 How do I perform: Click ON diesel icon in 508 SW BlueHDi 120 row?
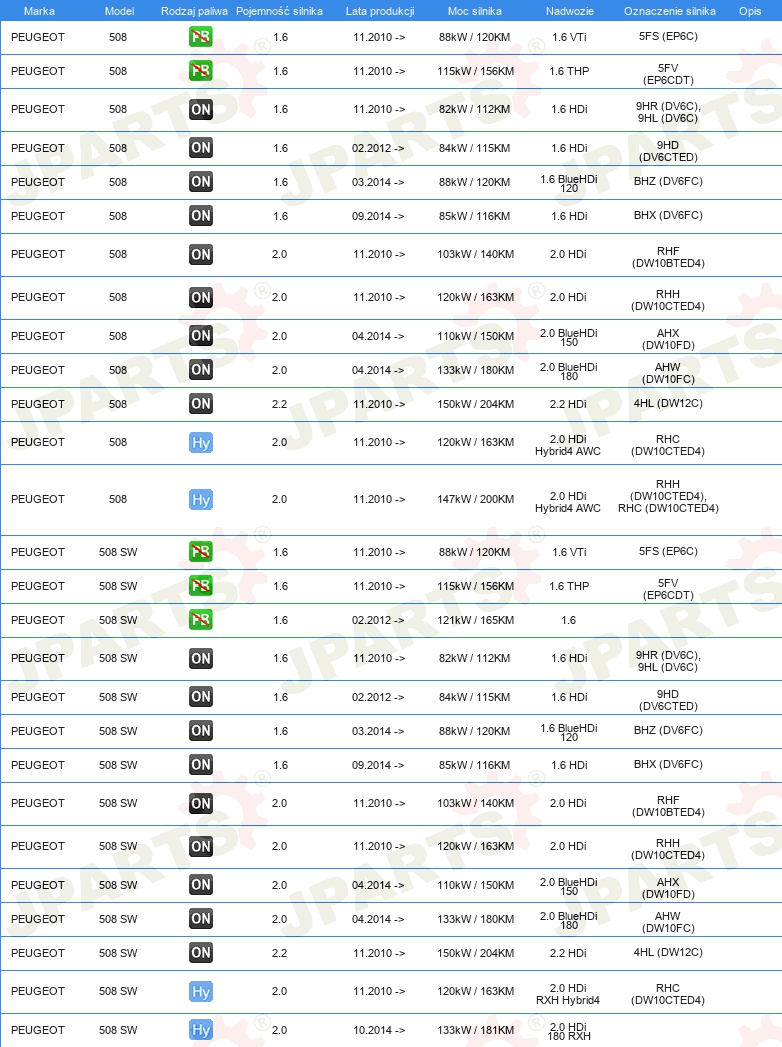click(201, 730)
